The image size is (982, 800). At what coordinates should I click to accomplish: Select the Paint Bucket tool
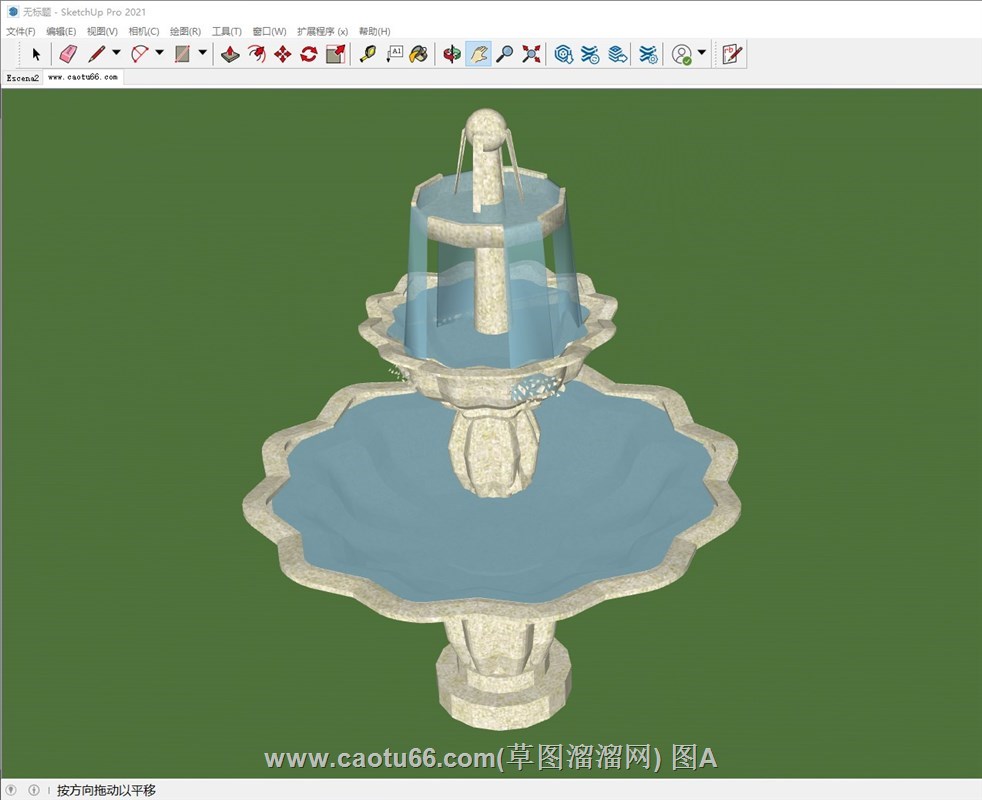(x=419, y=54)
